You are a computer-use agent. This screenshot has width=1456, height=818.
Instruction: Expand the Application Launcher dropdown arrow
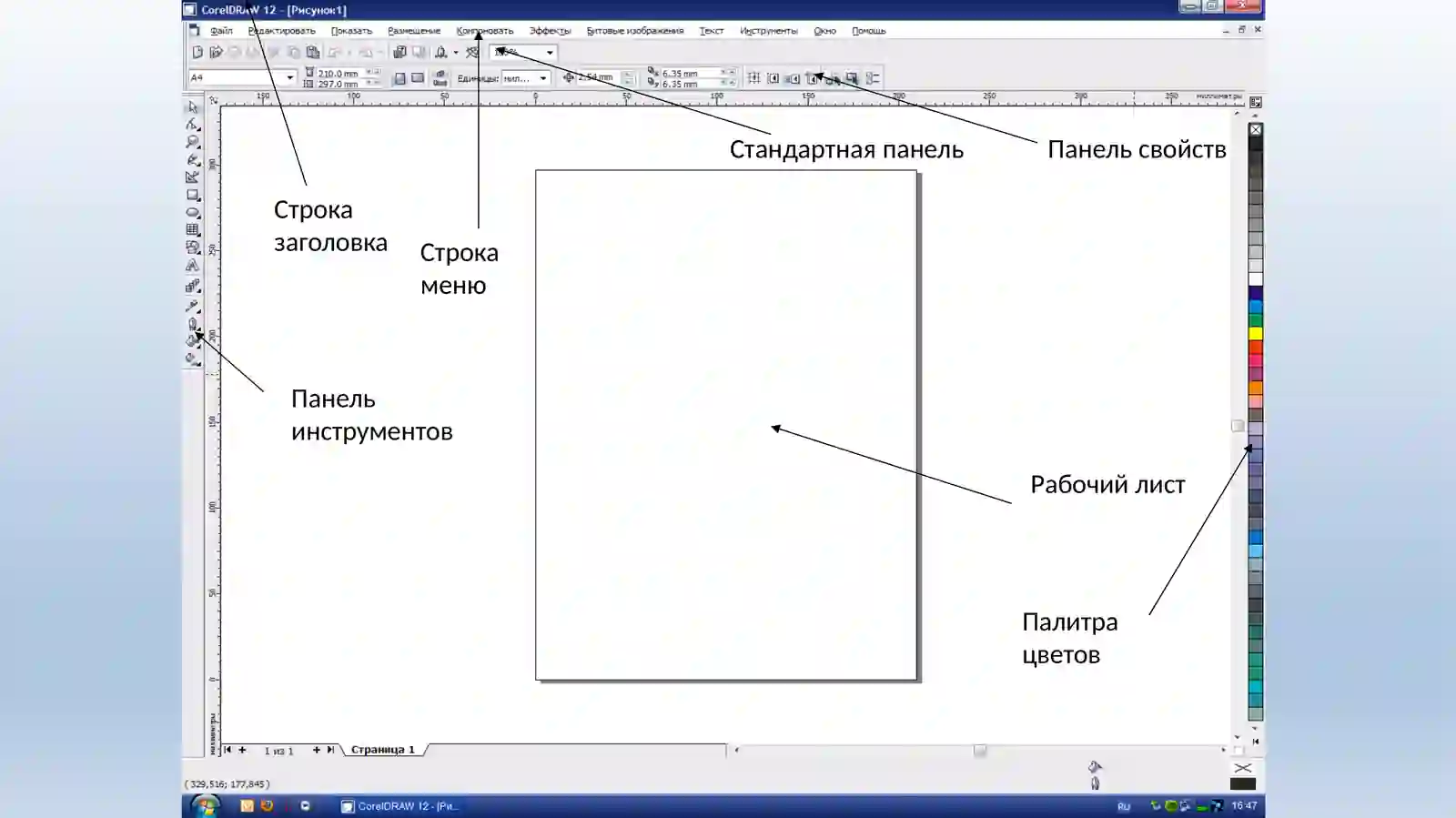pyautogui.click(x=456, y=53)
